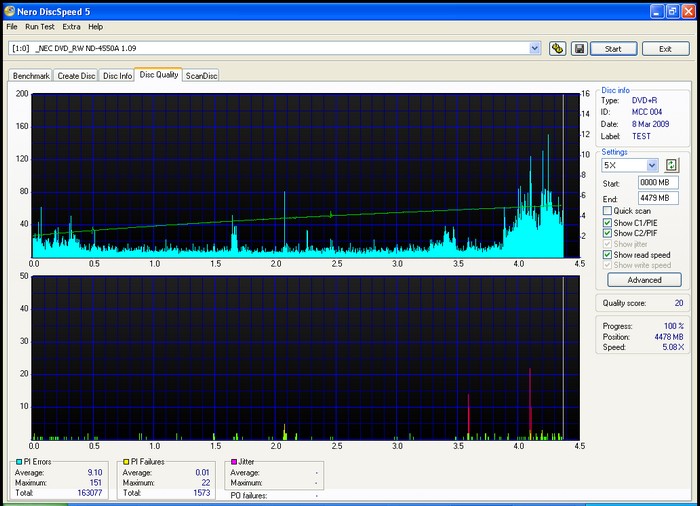Click the refresh speed settings icon

(672, 165)
